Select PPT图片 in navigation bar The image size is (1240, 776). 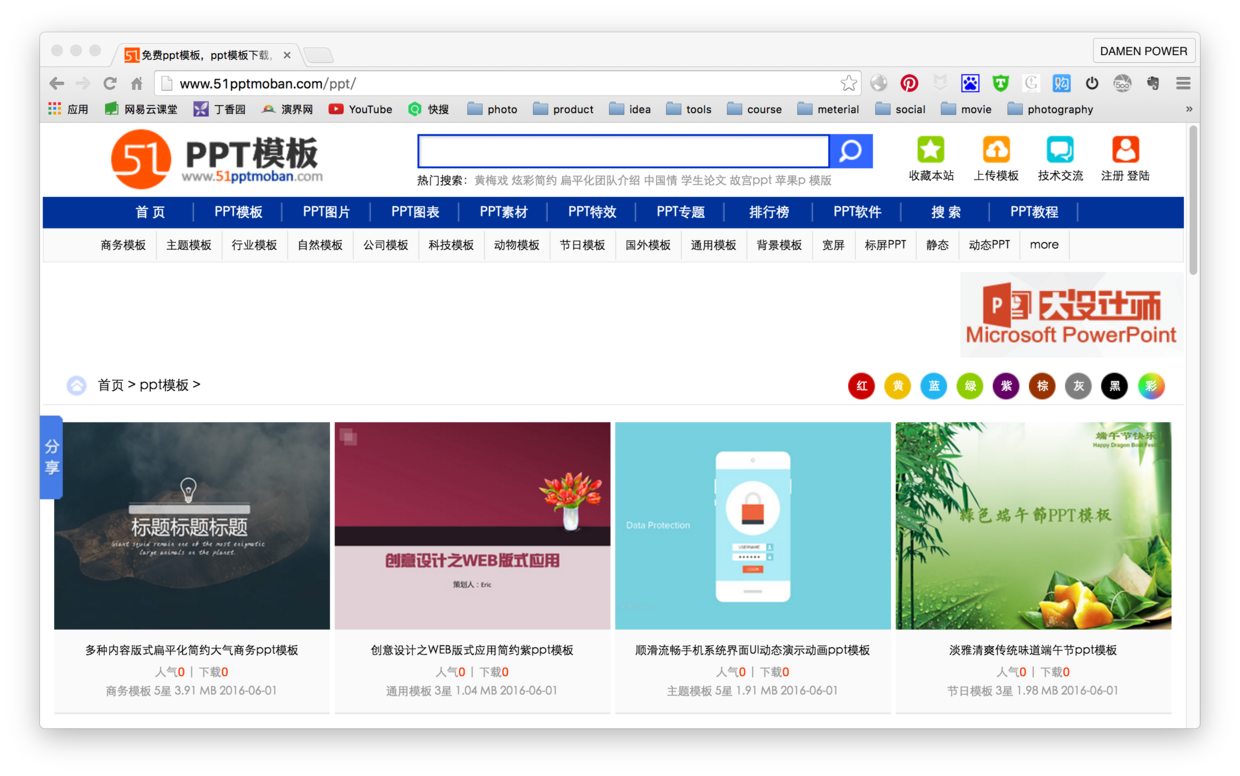[326, 212]
